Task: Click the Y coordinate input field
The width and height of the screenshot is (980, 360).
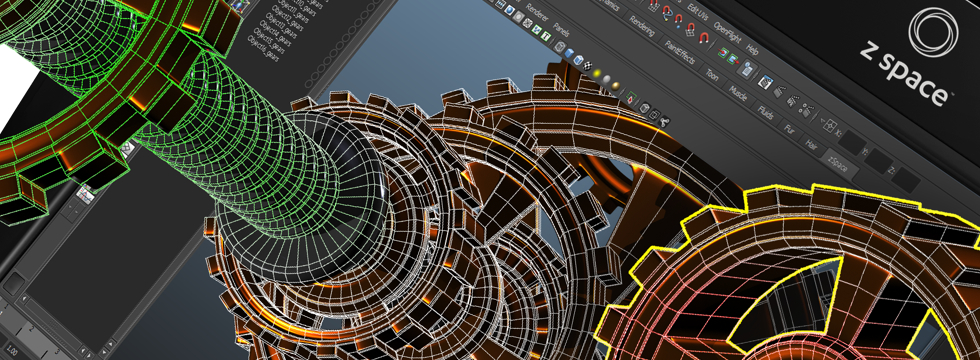Action: pos(879,161)
